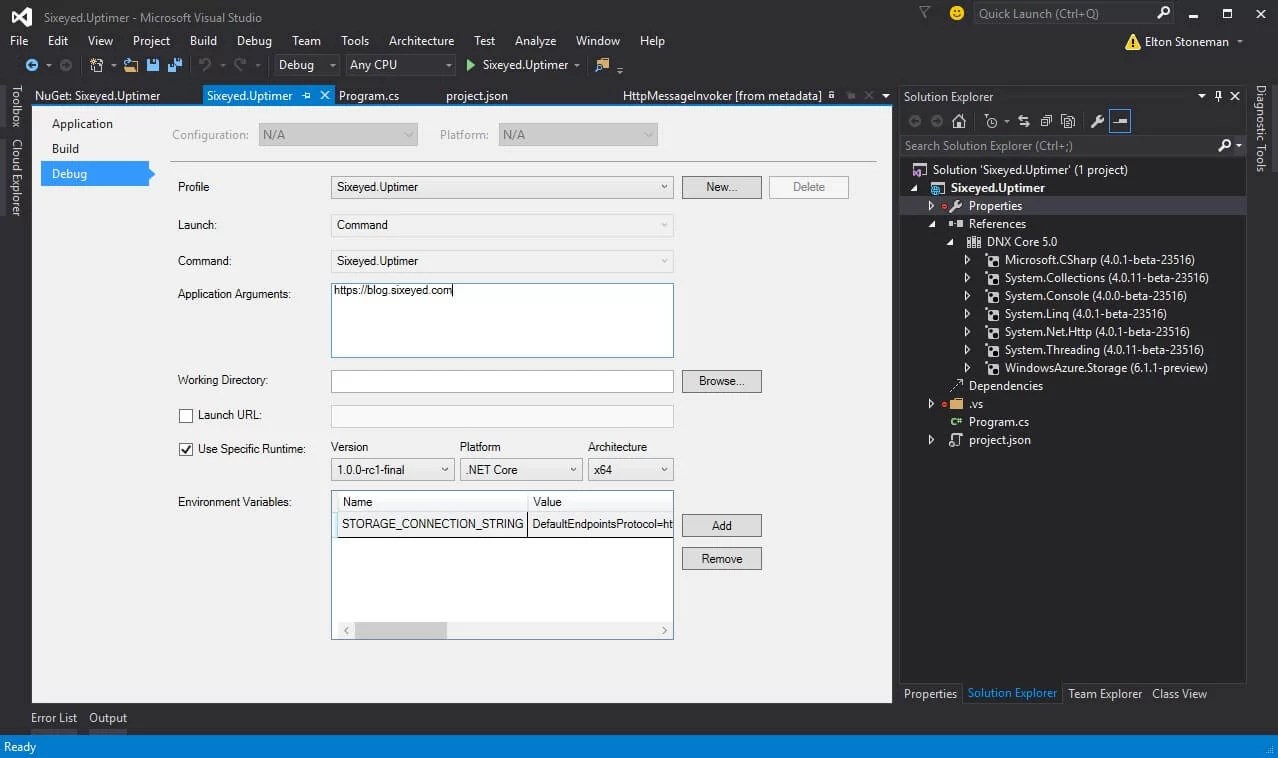Toggle the Preview Selected Items icon
1278x758 pixels.
point(1120,121)
